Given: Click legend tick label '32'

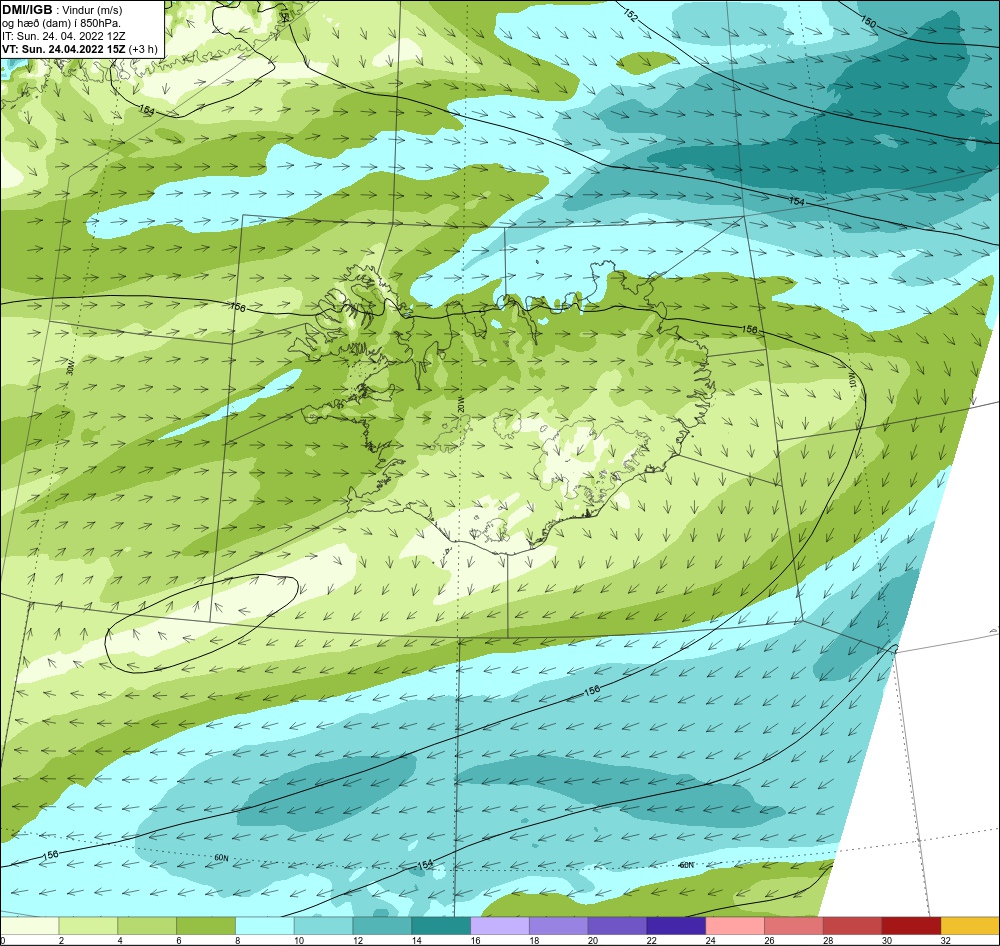Looking at the screenshot, I should (x=946, y=940).
